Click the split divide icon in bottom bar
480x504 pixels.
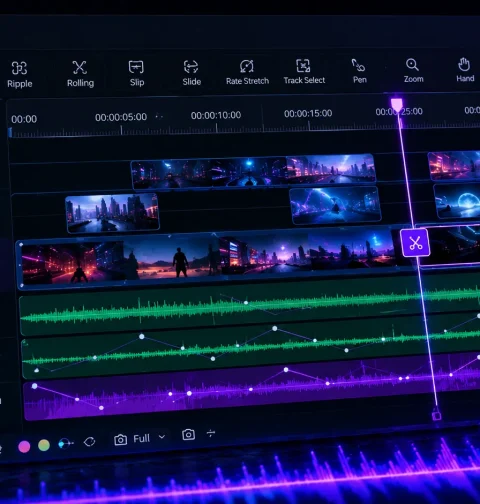[x=211, y=433]
